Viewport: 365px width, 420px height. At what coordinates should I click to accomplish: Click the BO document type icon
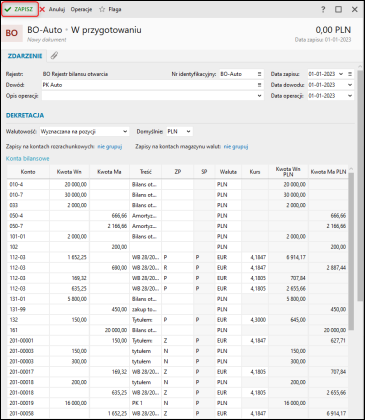pos(12,33)
